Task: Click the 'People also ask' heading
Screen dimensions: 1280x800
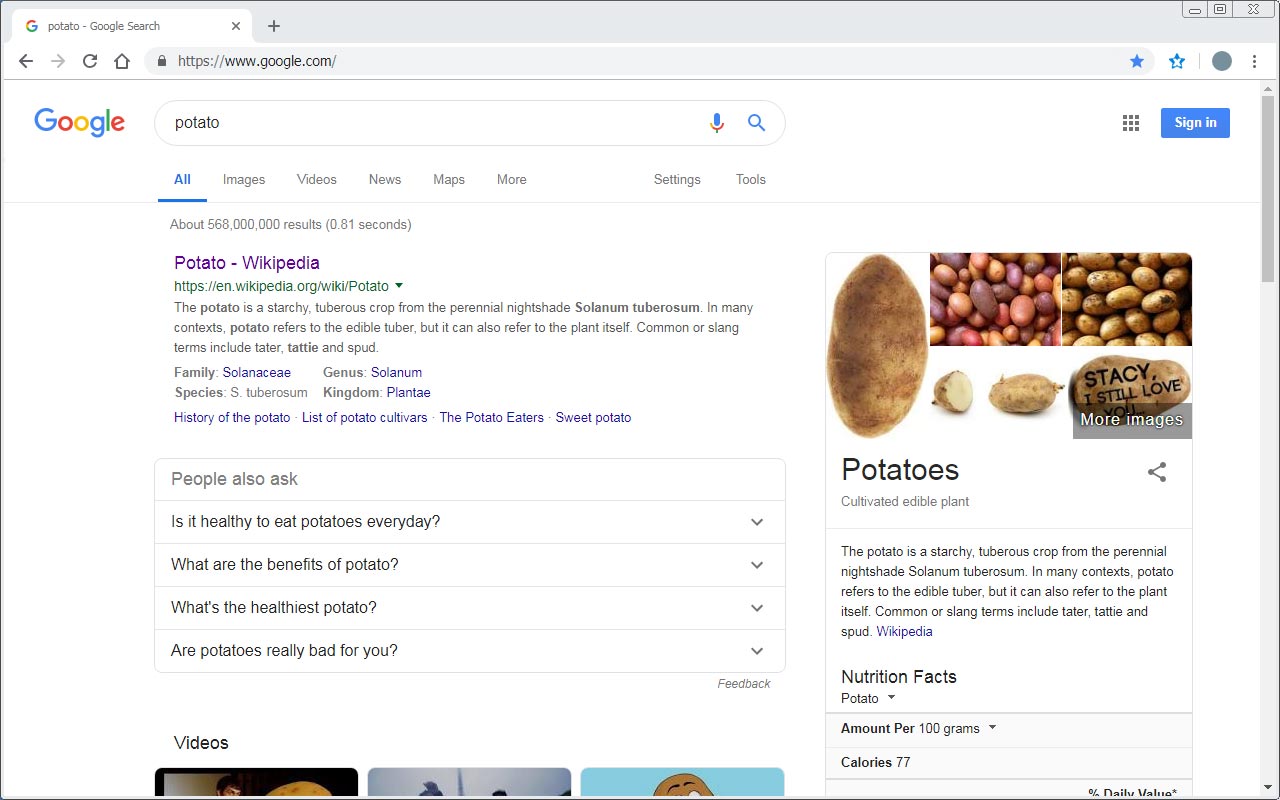Action: (x=235, y=480)
